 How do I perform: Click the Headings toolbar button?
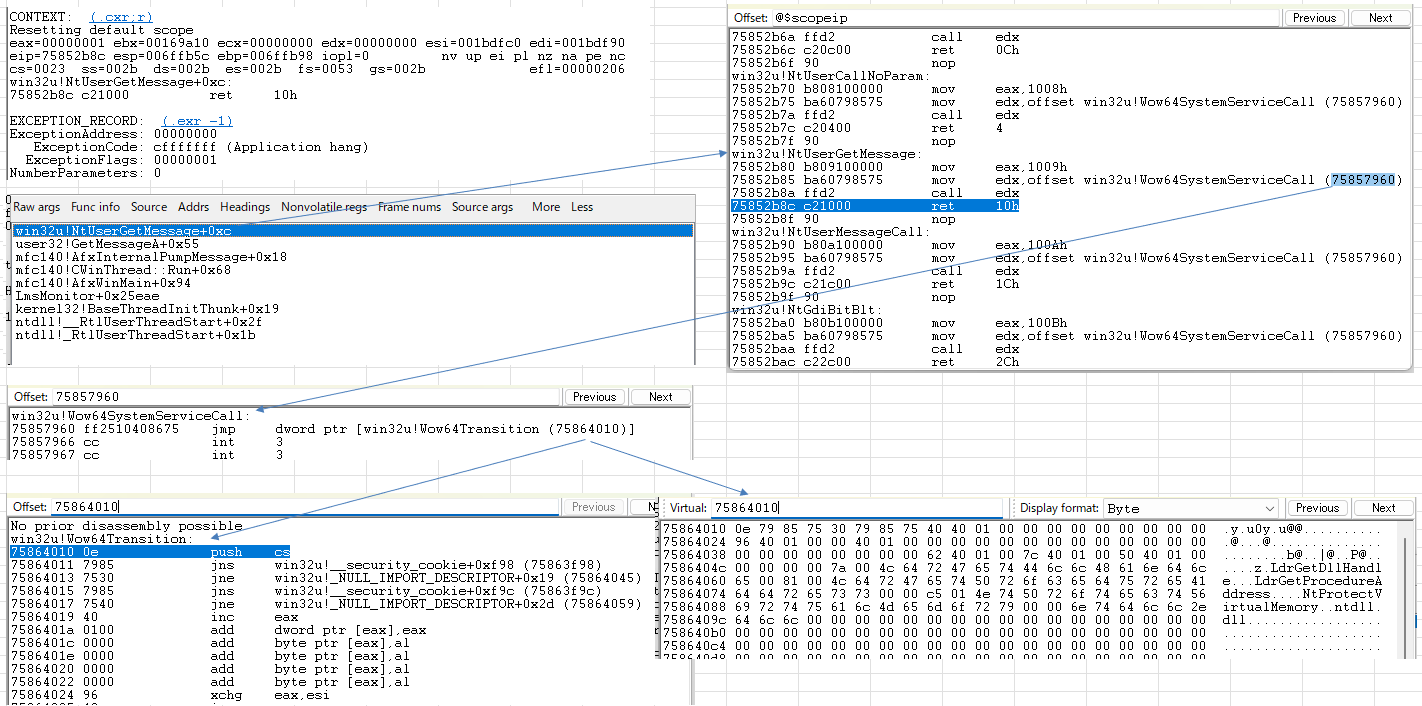point(245,207)
